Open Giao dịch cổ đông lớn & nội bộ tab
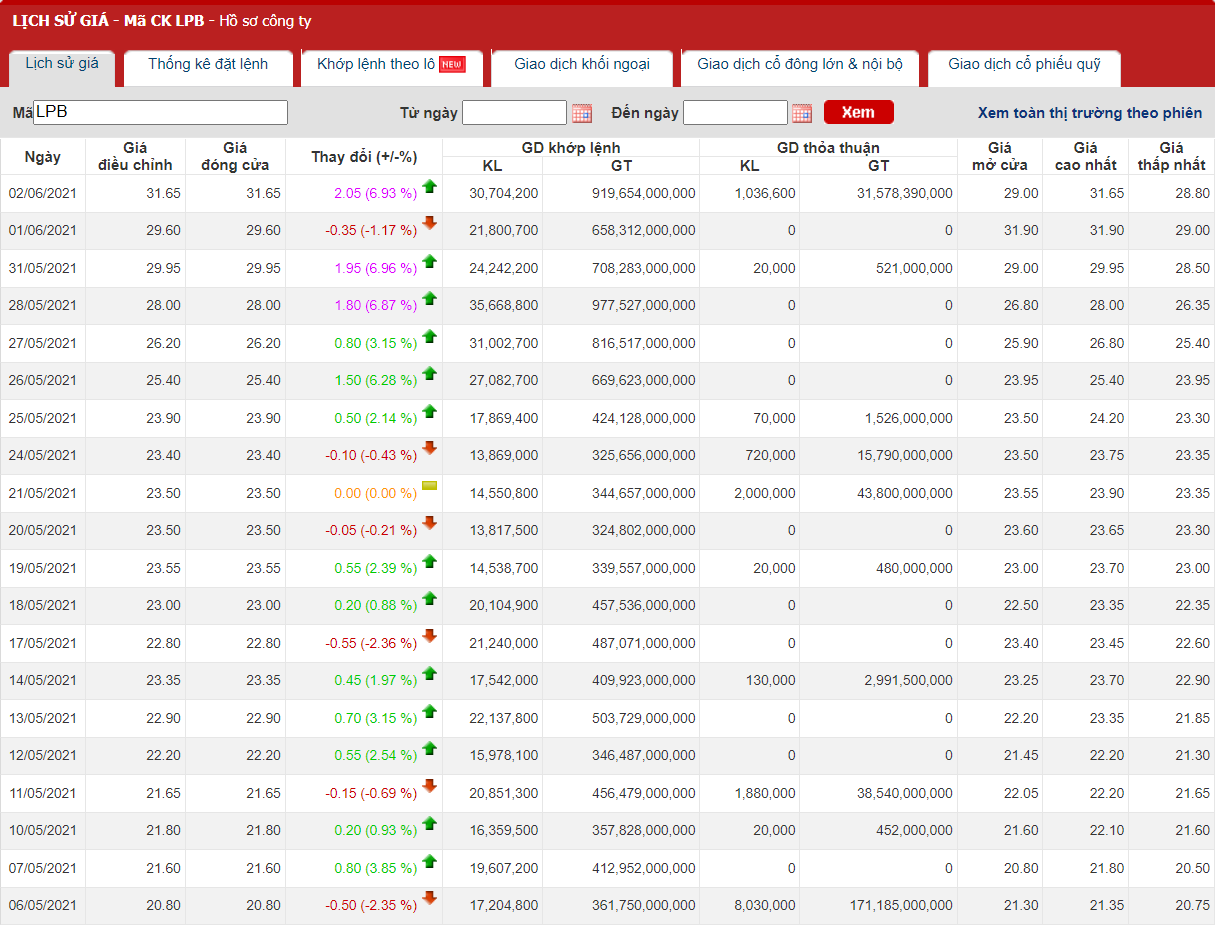This screenshot has width=1216, height=926. [x=800, y=64]
